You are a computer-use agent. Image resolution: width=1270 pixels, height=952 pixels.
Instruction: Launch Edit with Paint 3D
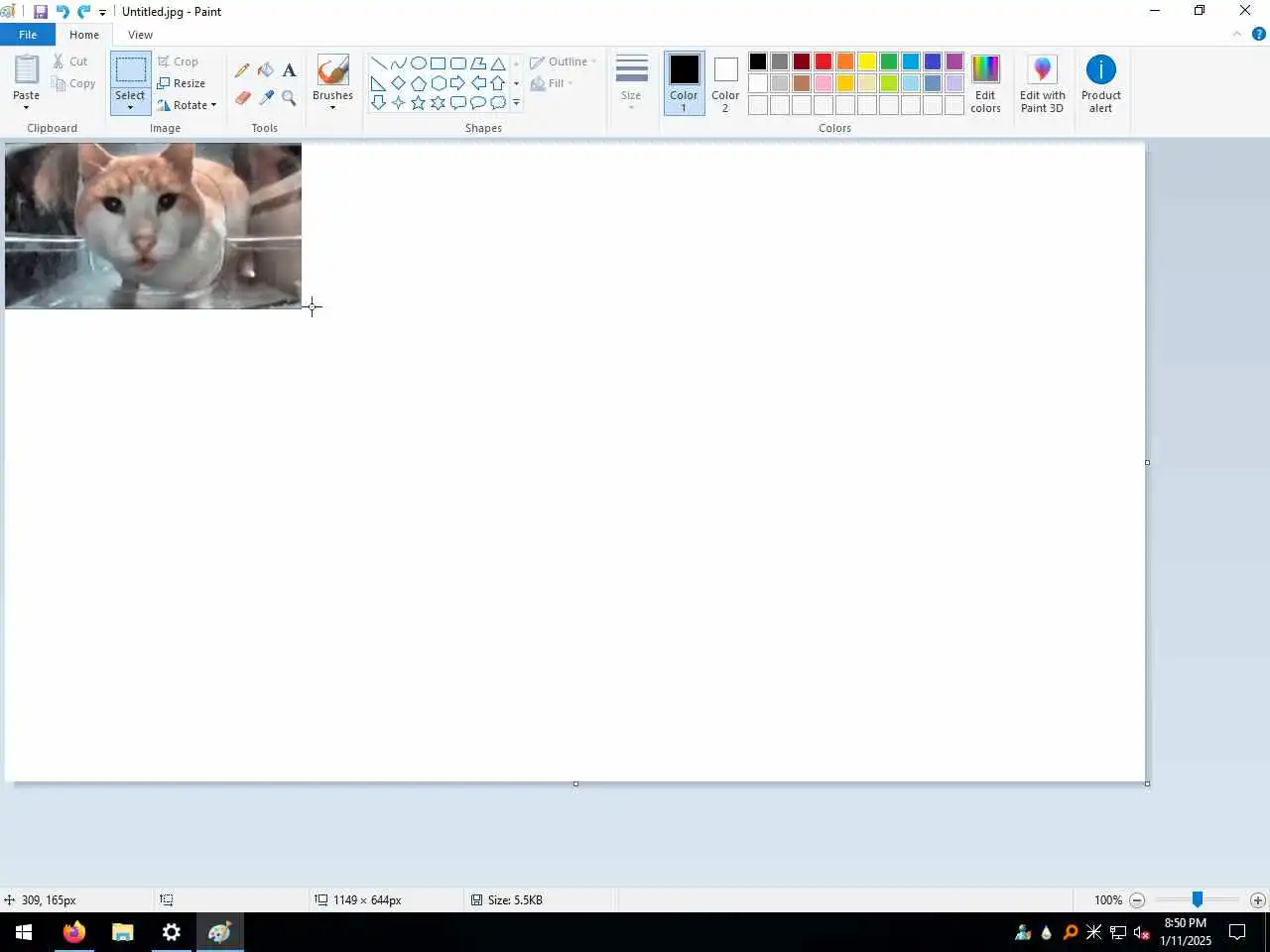(x=1042, y=84)
